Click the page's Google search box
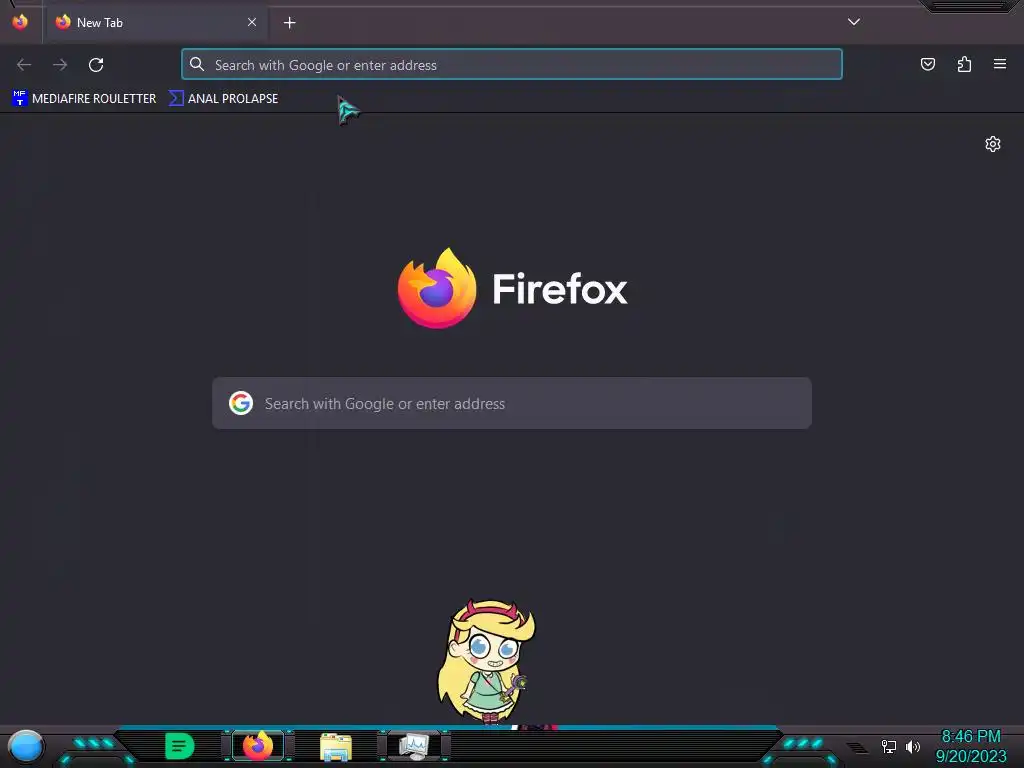 pyautogui.click(x=511, y=403)
